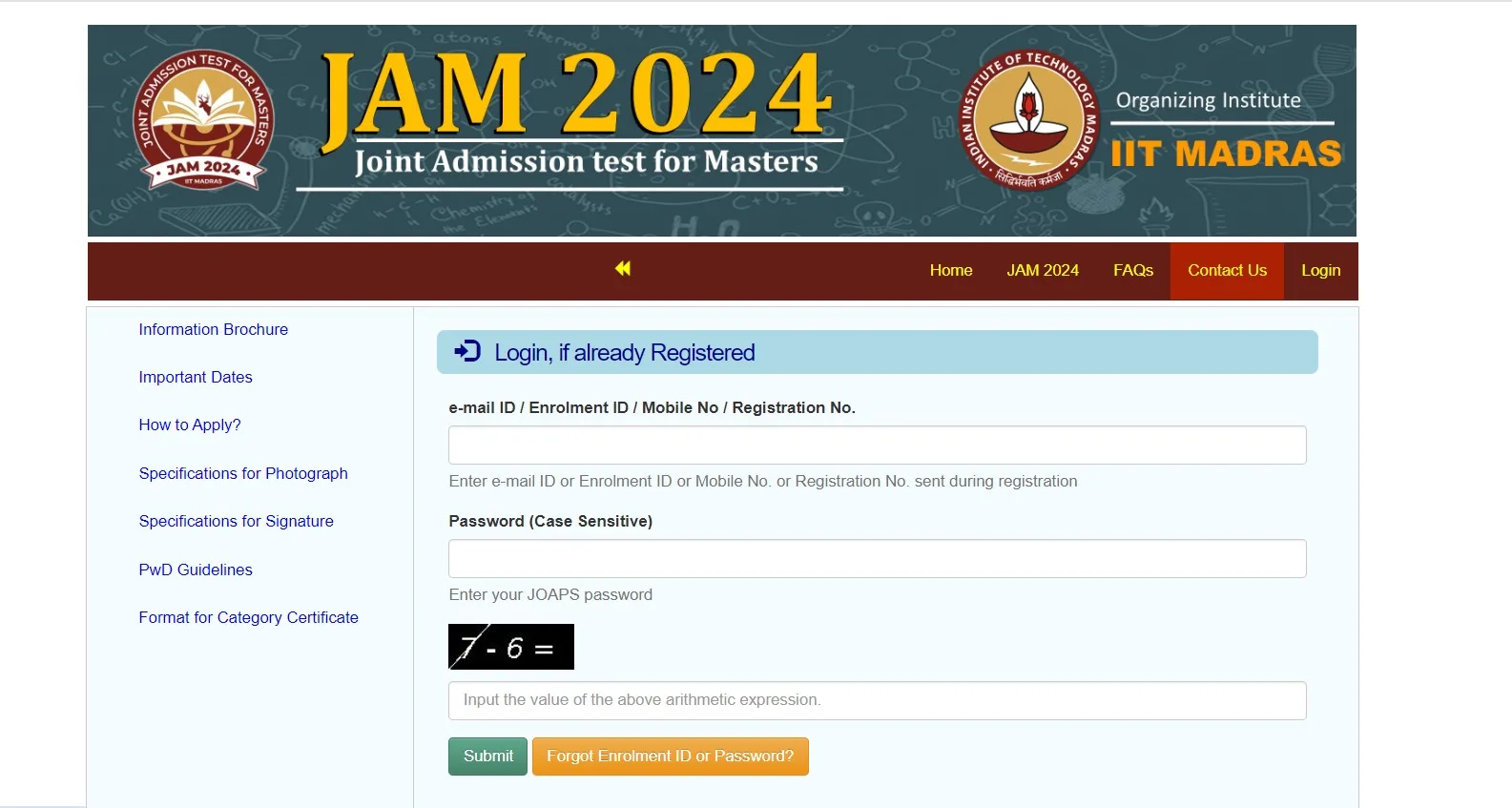1512x808 pixels.
Task: Open Specifications for Signature link
Action: point(237,521)
